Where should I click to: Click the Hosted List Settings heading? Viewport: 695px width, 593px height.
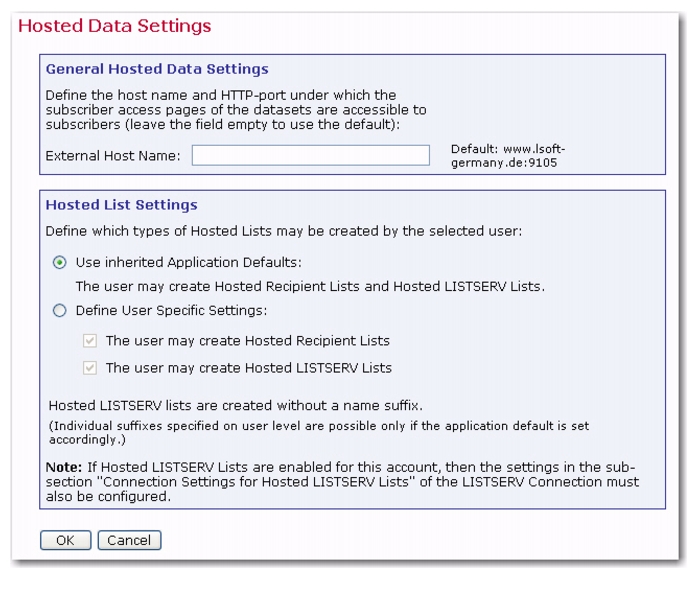coord(121,205)
